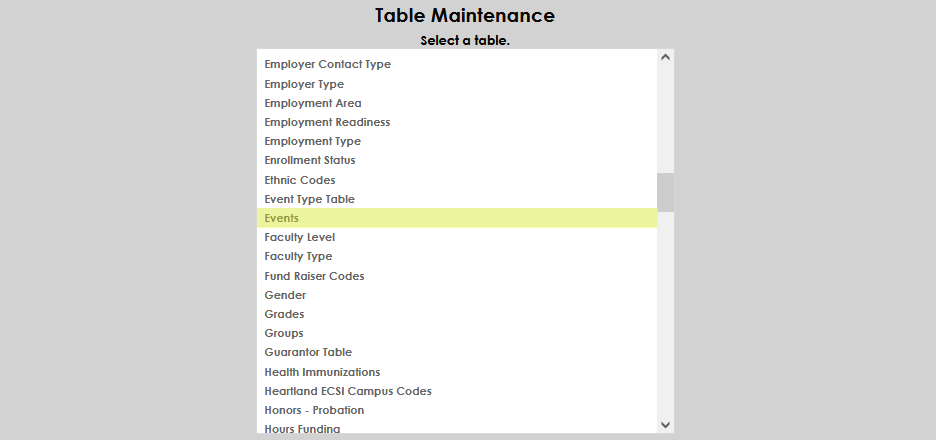Image resolution: width=936 pixels, height=440 pixels.
Task: Choose Faculty Level from list
Action: pyautogui.click(x=300, y=237)
